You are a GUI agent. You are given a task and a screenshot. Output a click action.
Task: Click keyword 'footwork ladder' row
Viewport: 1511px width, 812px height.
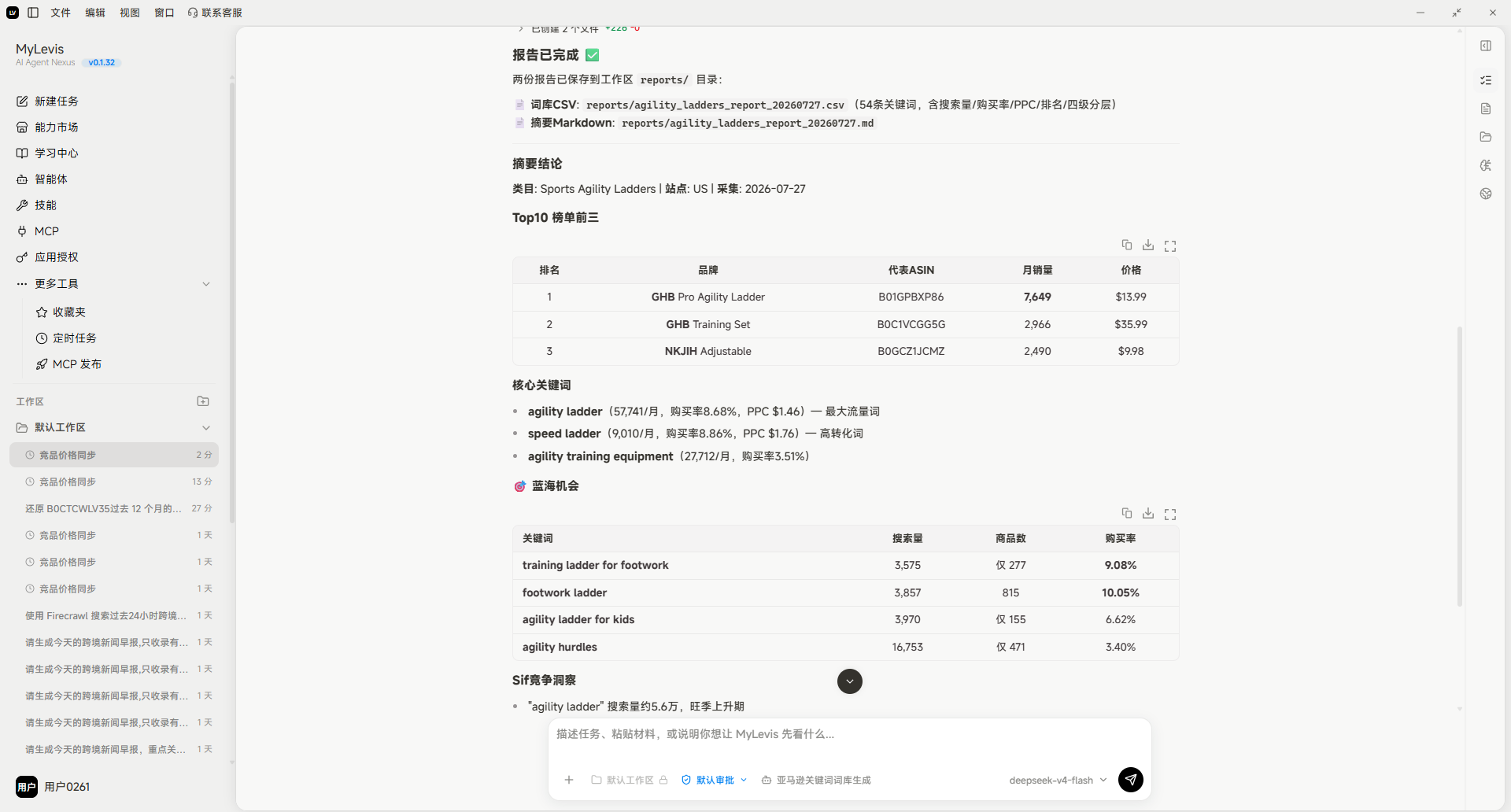845,592
